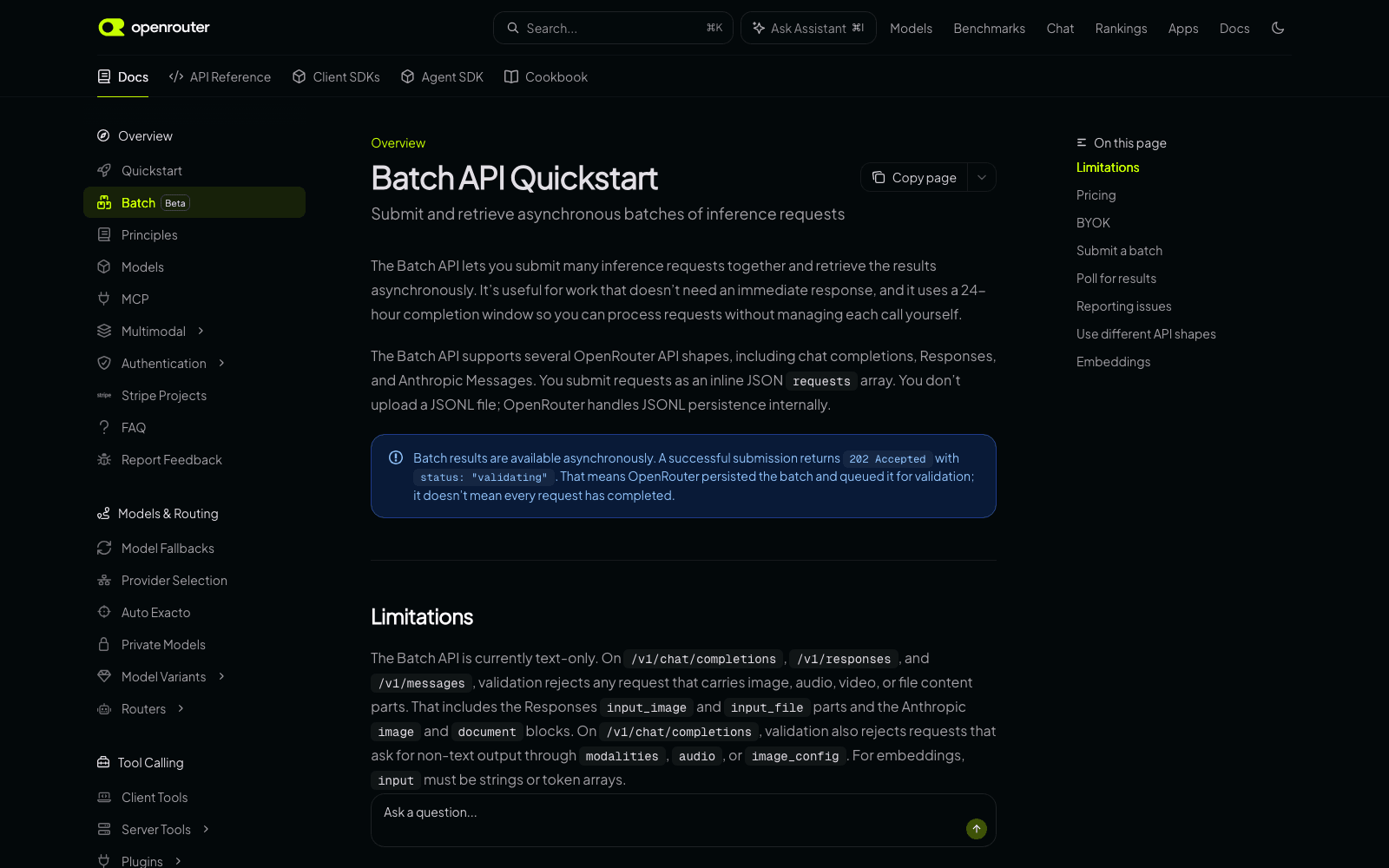Expand the Authentication section chevron

(x=221, y=363)
